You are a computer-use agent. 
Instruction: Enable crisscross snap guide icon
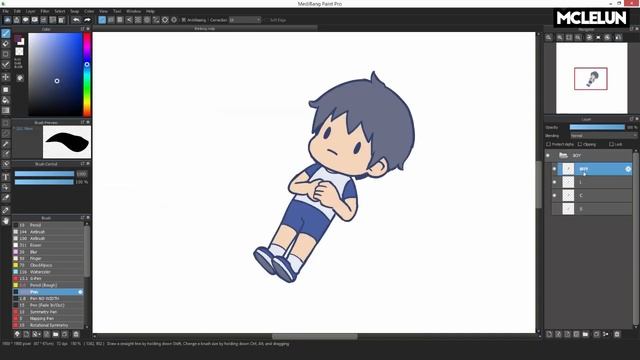click(x=120, y=20)
